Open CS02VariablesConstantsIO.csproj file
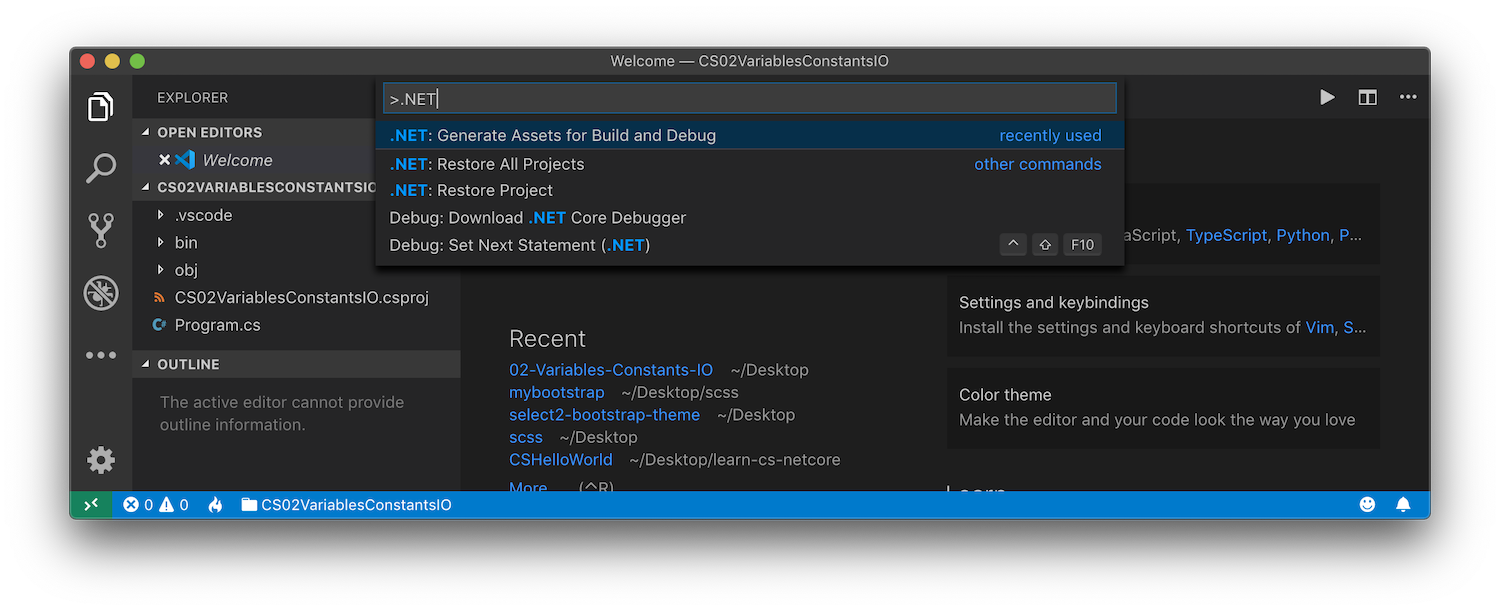The height and width of the screenshot is (611, 1500). point(301,297)
